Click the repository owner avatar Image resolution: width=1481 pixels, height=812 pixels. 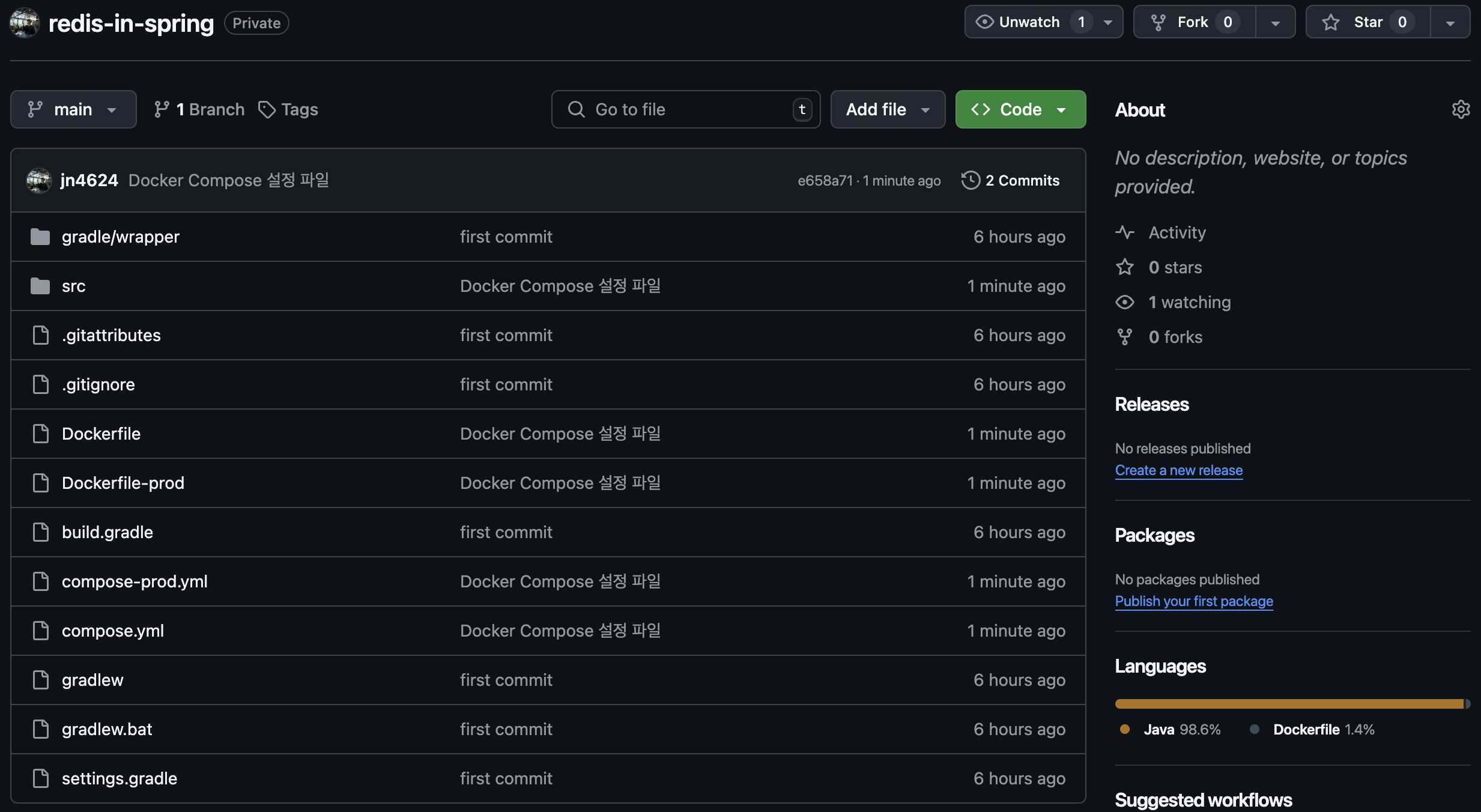(x=25, y=22)
